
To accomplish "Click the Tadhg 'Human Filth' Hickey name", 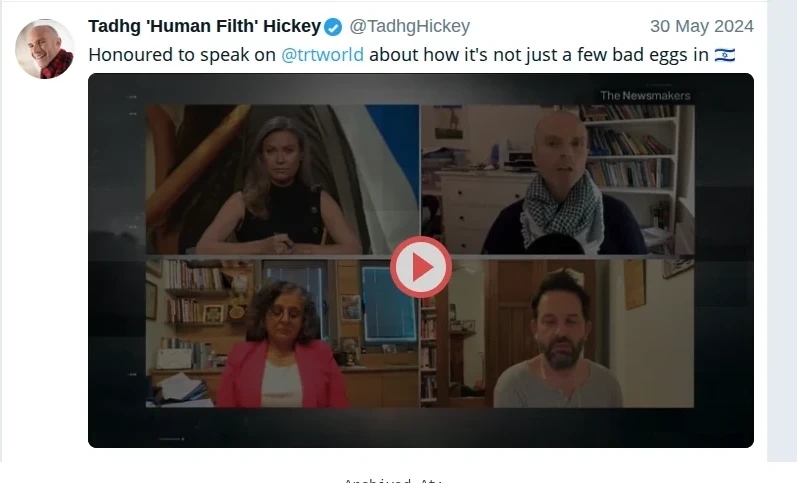I will coord(204,26).
